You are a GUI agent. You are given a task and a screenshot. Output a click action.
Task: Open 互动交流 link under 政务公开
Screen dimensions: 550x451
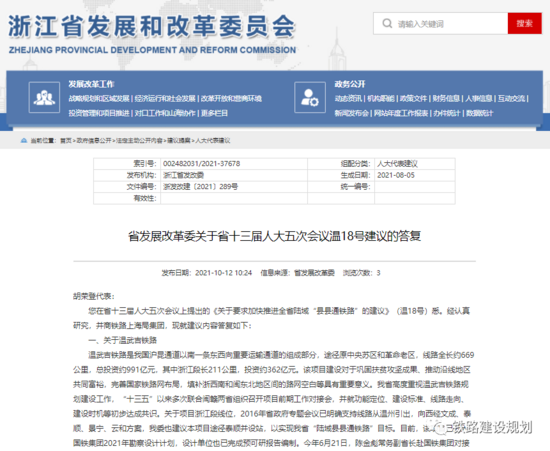[511, 99]
